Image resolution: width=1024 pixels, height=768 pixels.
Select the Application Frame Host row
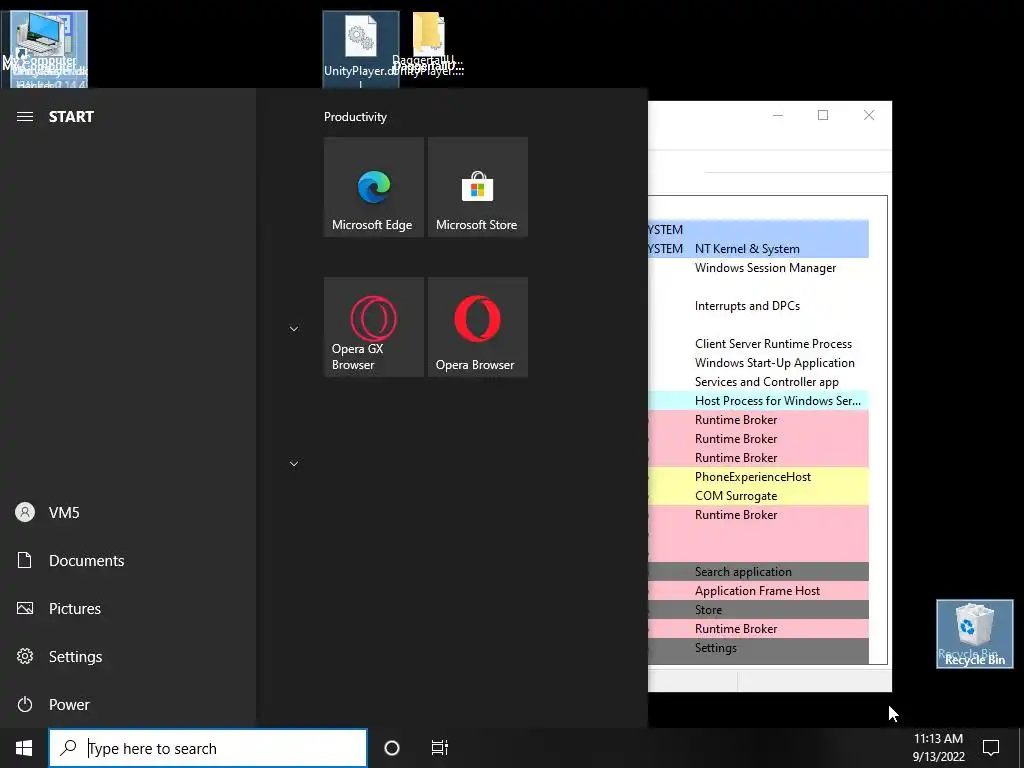pyautogui.click(x=758, y=590)
